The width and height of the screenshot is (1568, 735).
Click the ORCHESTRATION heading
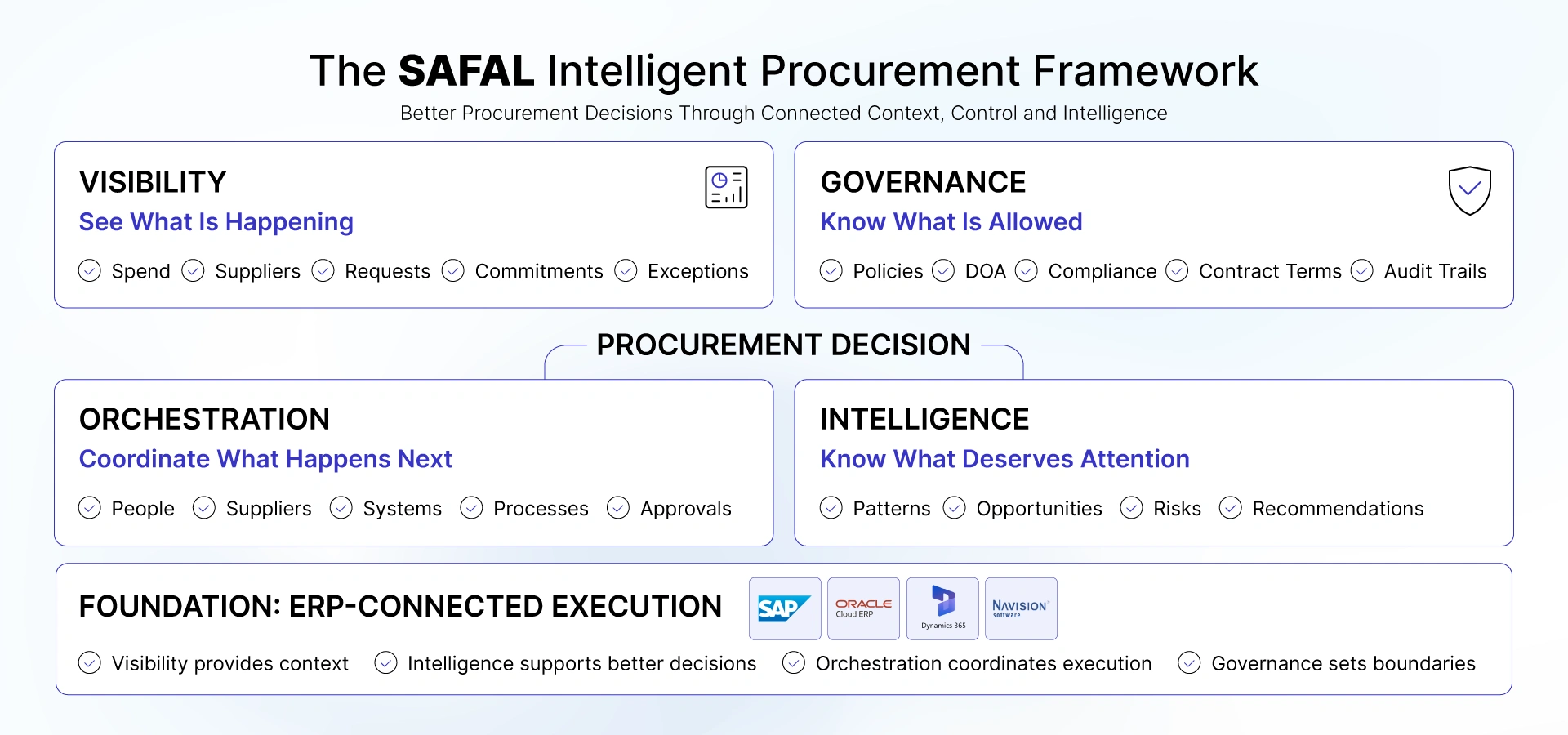204,419
